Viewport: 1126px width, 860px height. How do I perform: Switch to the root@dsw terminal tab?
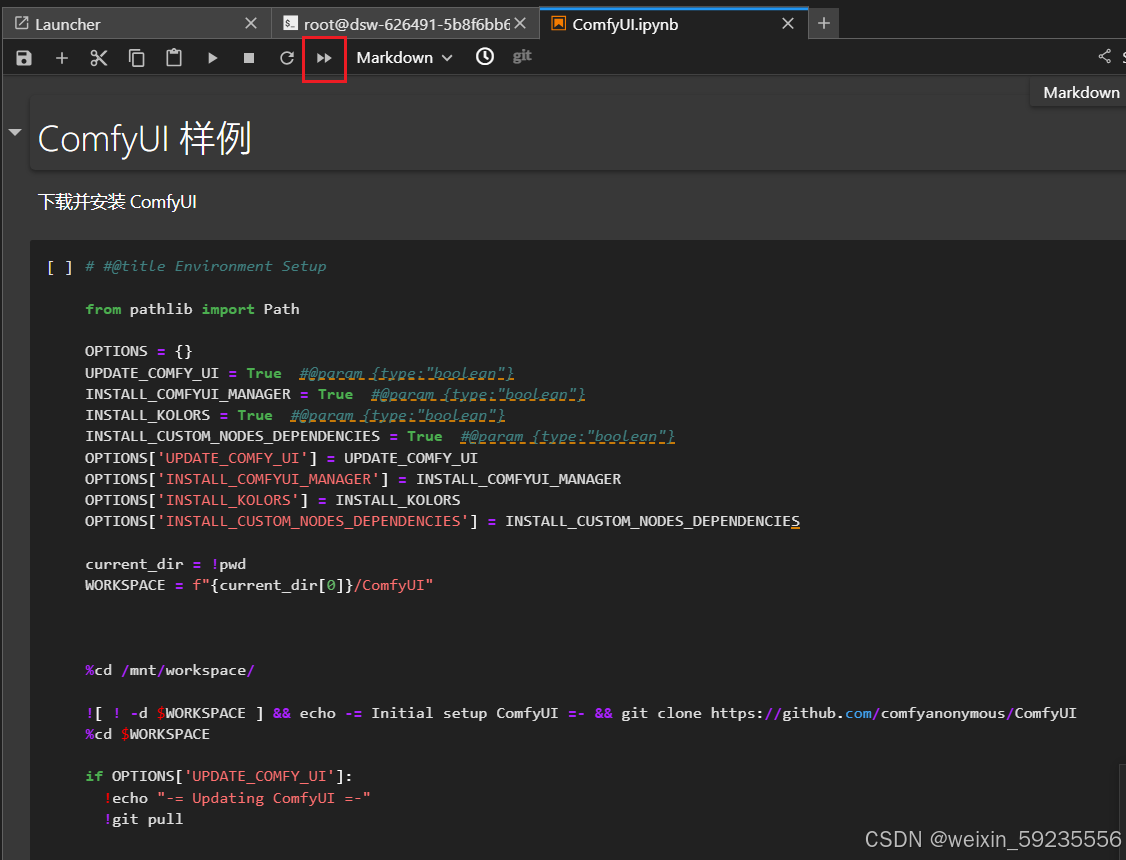coord(406,24)
